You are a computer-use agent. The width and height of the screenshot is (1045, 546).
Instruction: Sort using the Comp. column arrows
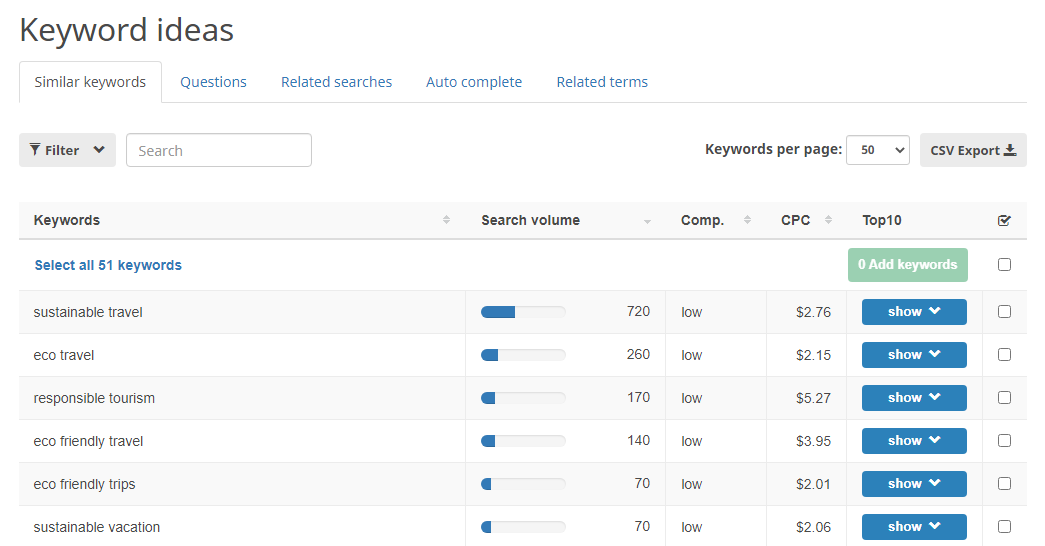(x=748, y=220)
